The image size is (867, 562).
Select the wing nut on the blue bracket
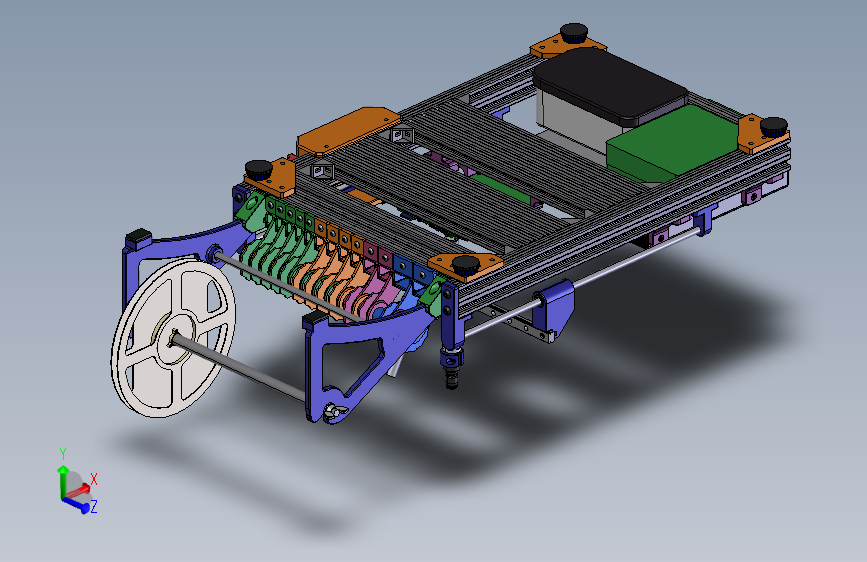tap(334, 412)
